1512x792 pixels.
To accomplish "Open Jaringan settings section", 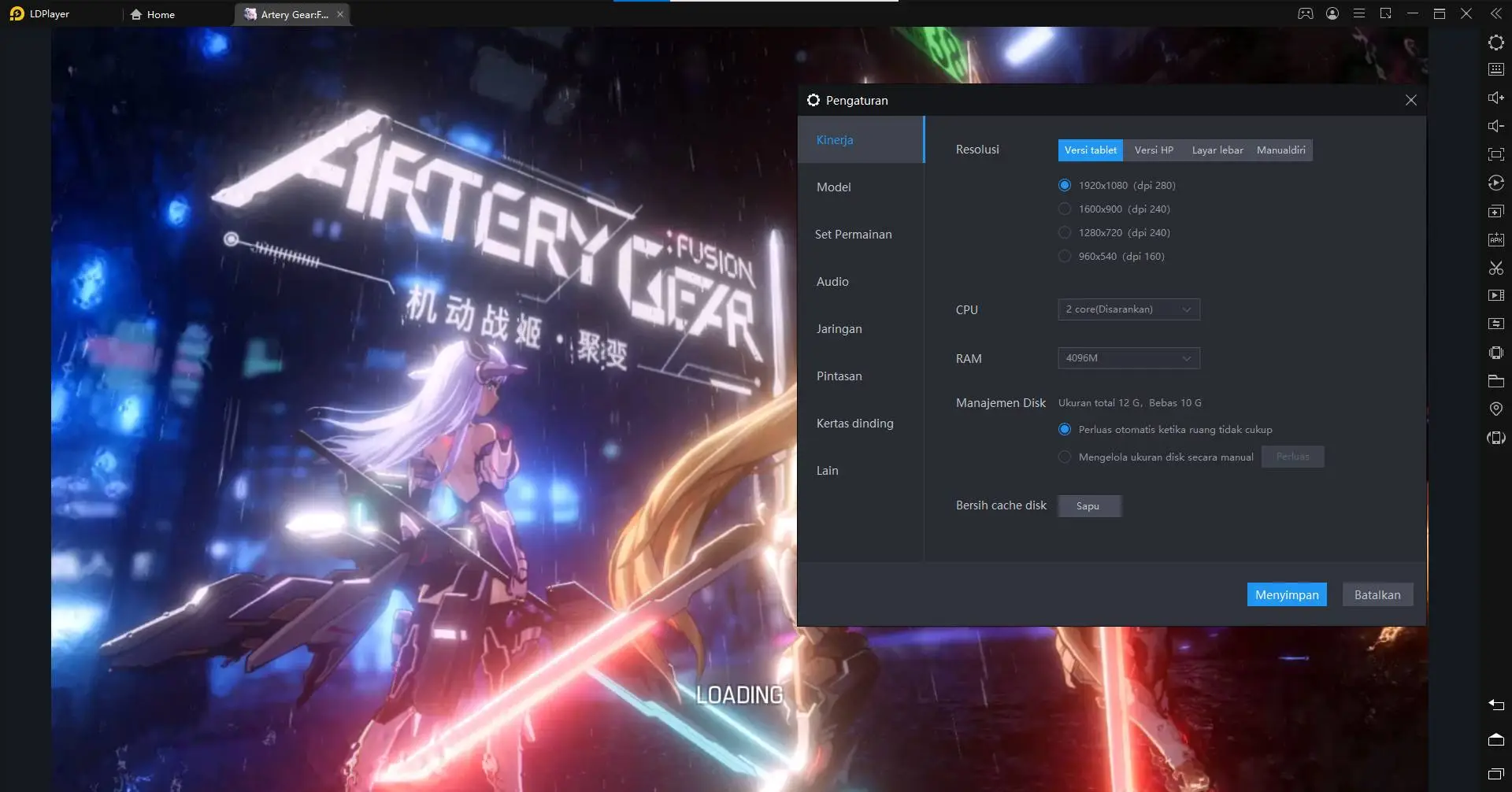I will pyautogui.click(x=861, y=328).
